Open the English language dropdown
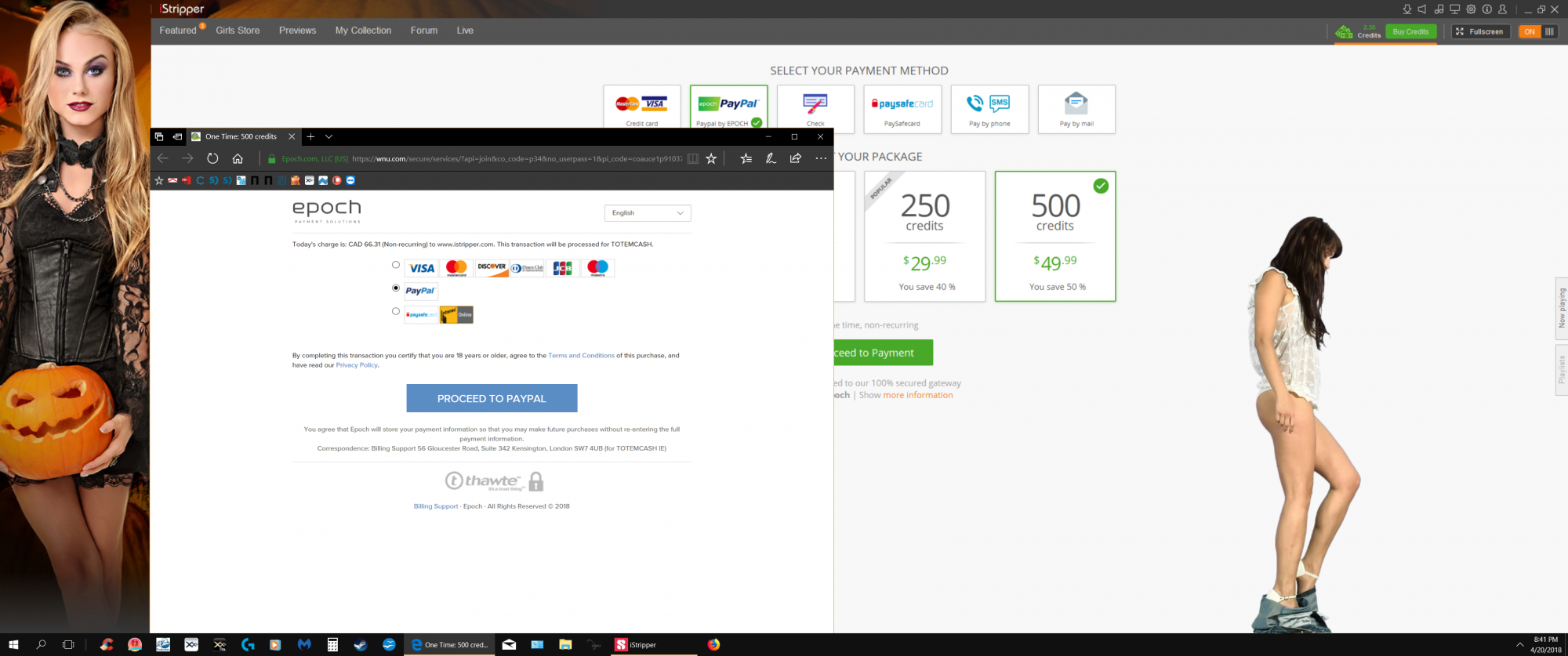 coord(648,212)
